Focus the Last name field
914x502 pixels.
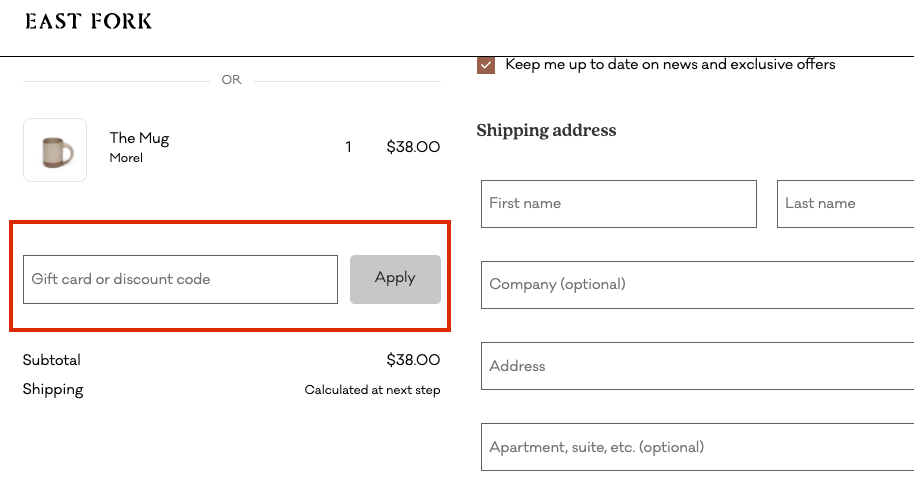coord(845,204)
